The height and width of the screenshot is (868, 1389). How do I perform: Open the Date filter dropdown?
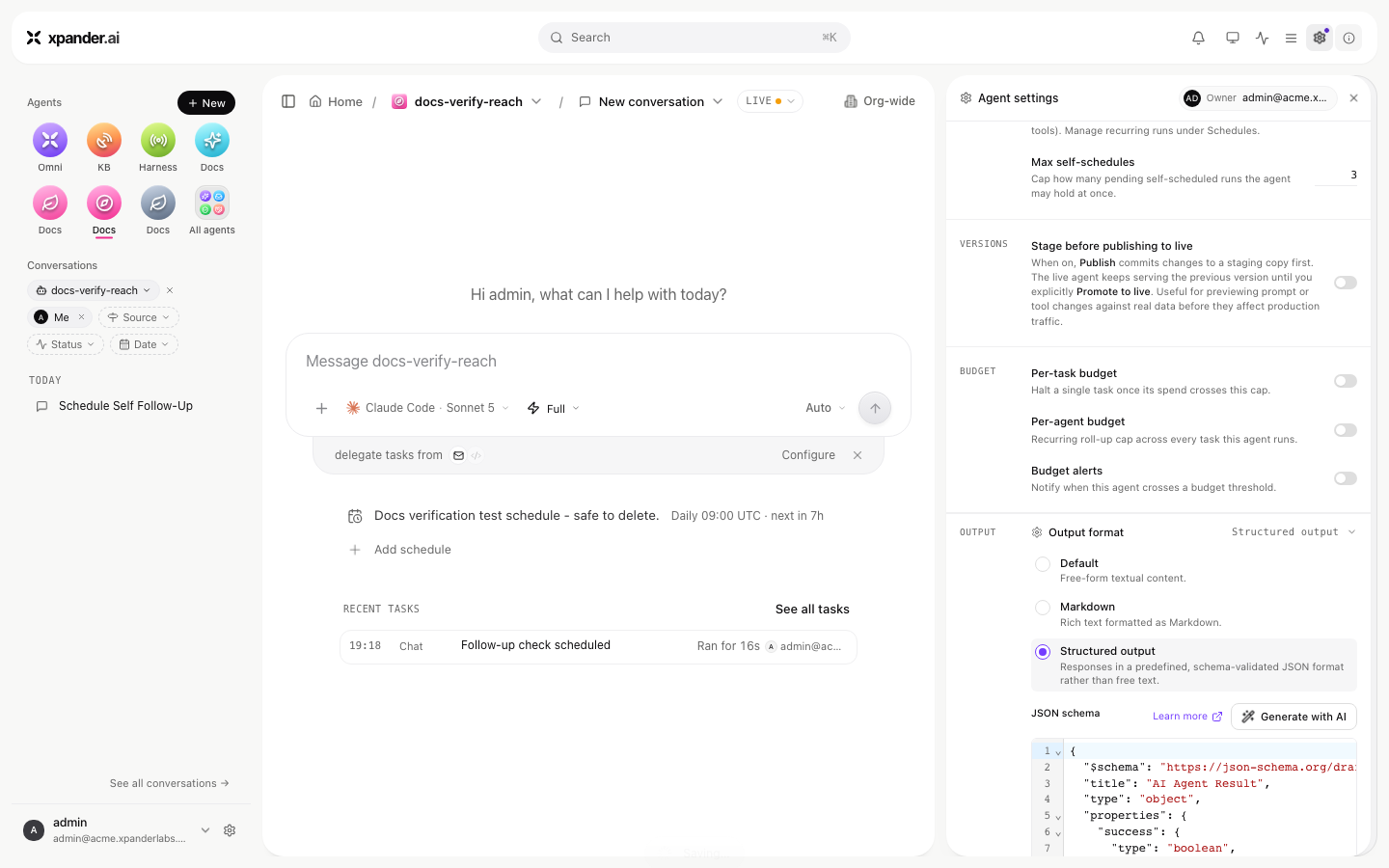point(144,344)
